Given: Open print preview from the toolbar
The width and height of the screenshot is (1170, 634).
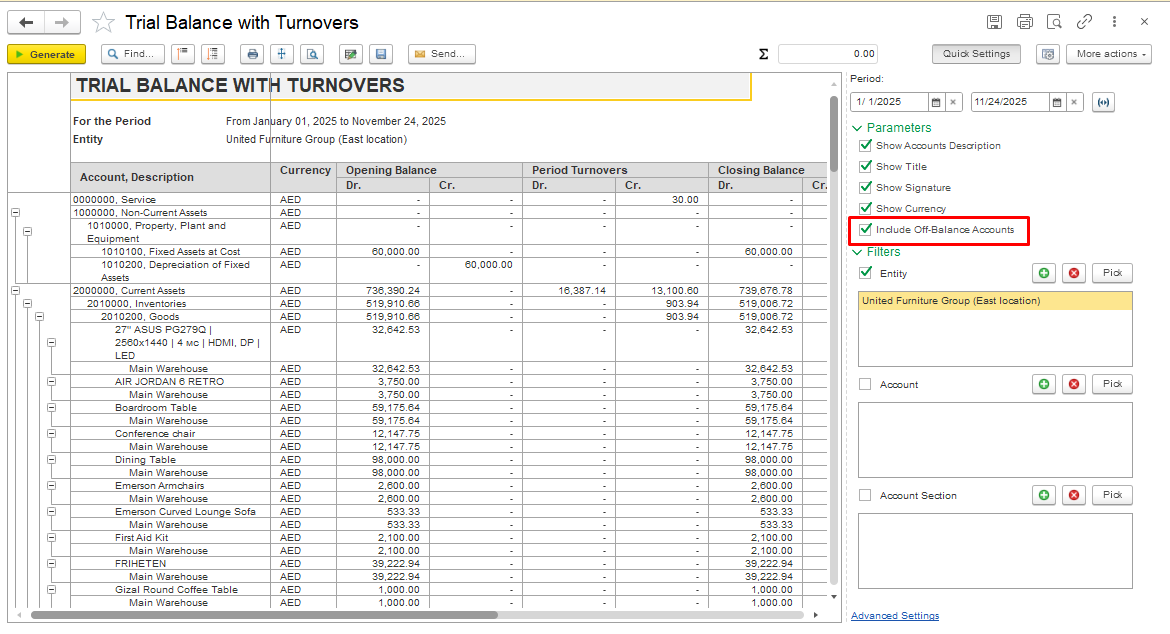Looking at the screenshot, I should (x=313, y=54).
